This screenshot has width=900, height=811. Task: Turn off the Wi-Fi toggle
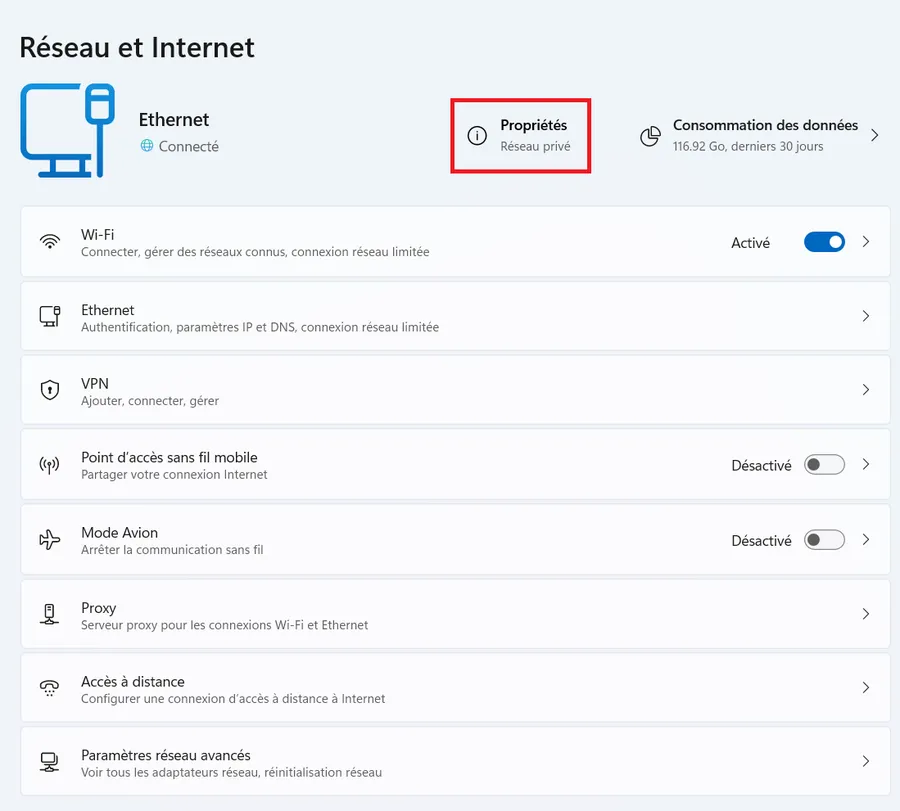824,242
